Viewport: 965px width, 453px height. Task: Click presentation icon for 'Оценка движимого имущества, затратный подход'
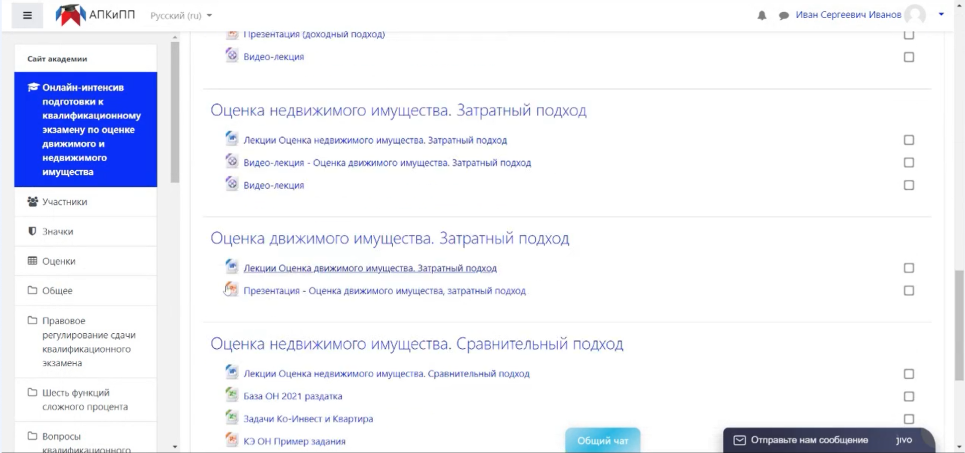(232, 291)
